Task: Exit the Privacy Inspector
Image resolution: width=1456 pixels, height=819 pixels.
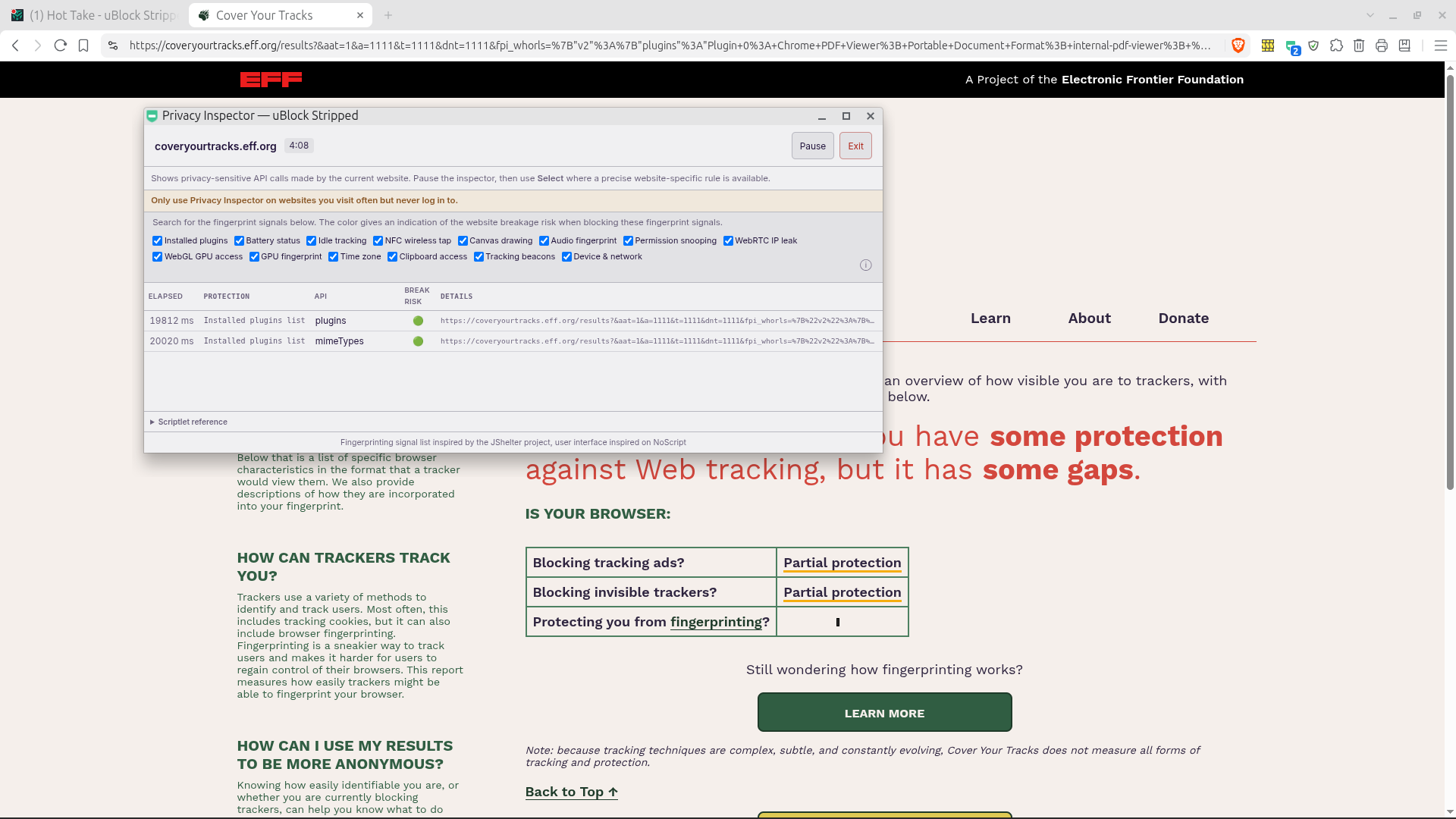Action: pyautogui.click(x=855, y=146)
